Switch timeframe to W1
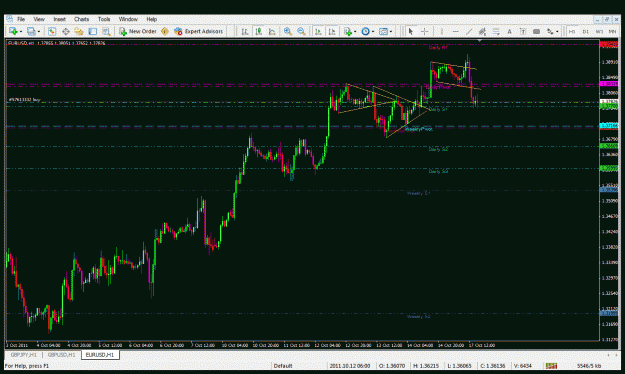This screenshot has width=625, height=374. (599, 31)
